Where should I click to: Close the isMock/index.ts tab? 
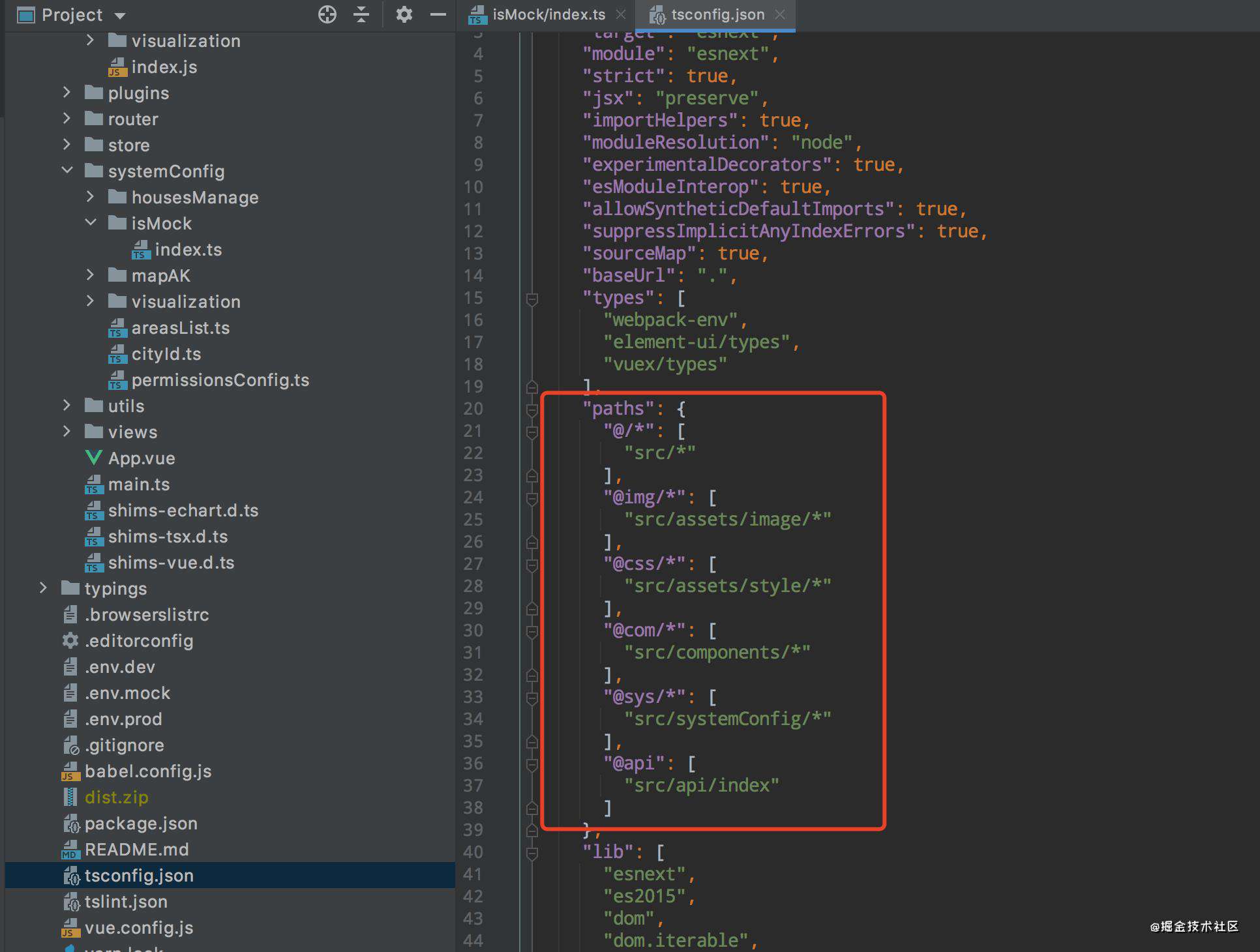621,14
